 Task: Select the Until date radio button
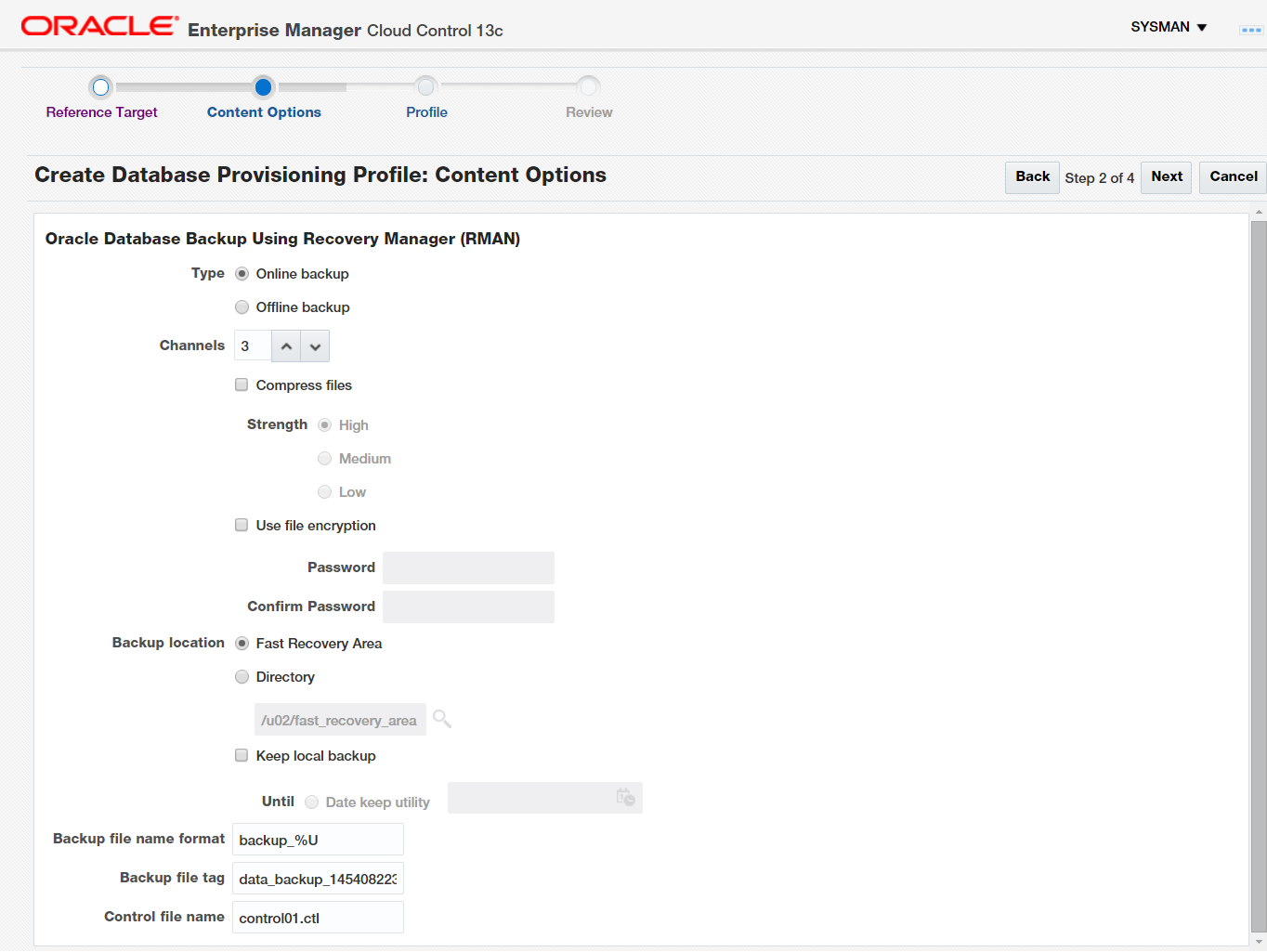tap(311, 802)
